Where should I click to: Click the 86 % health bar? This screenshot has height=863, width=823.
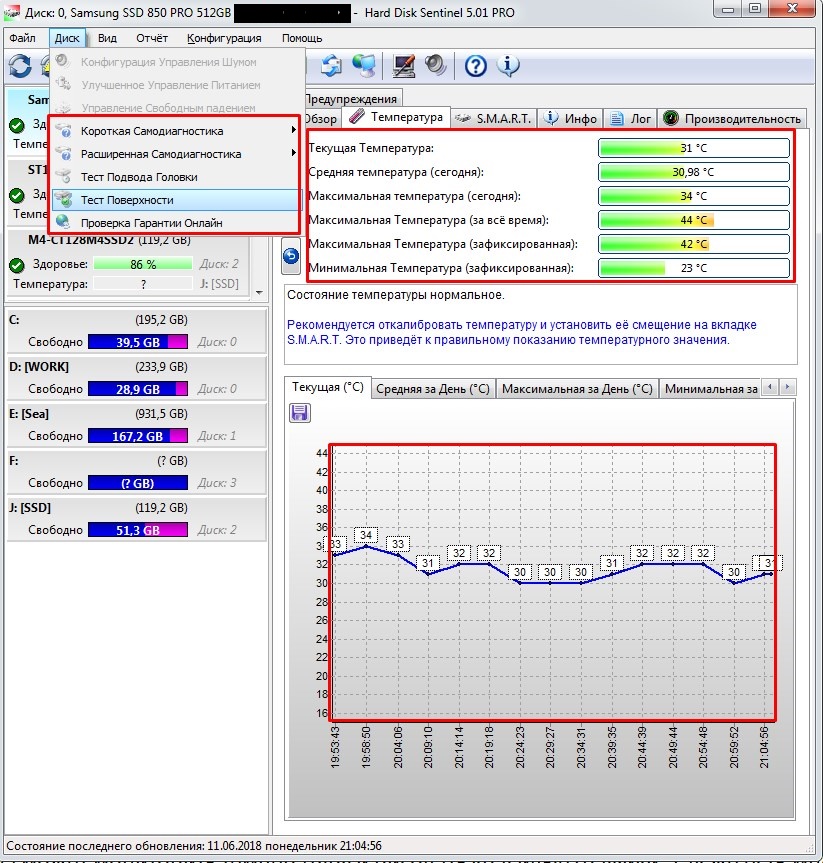tap(143, 264)
